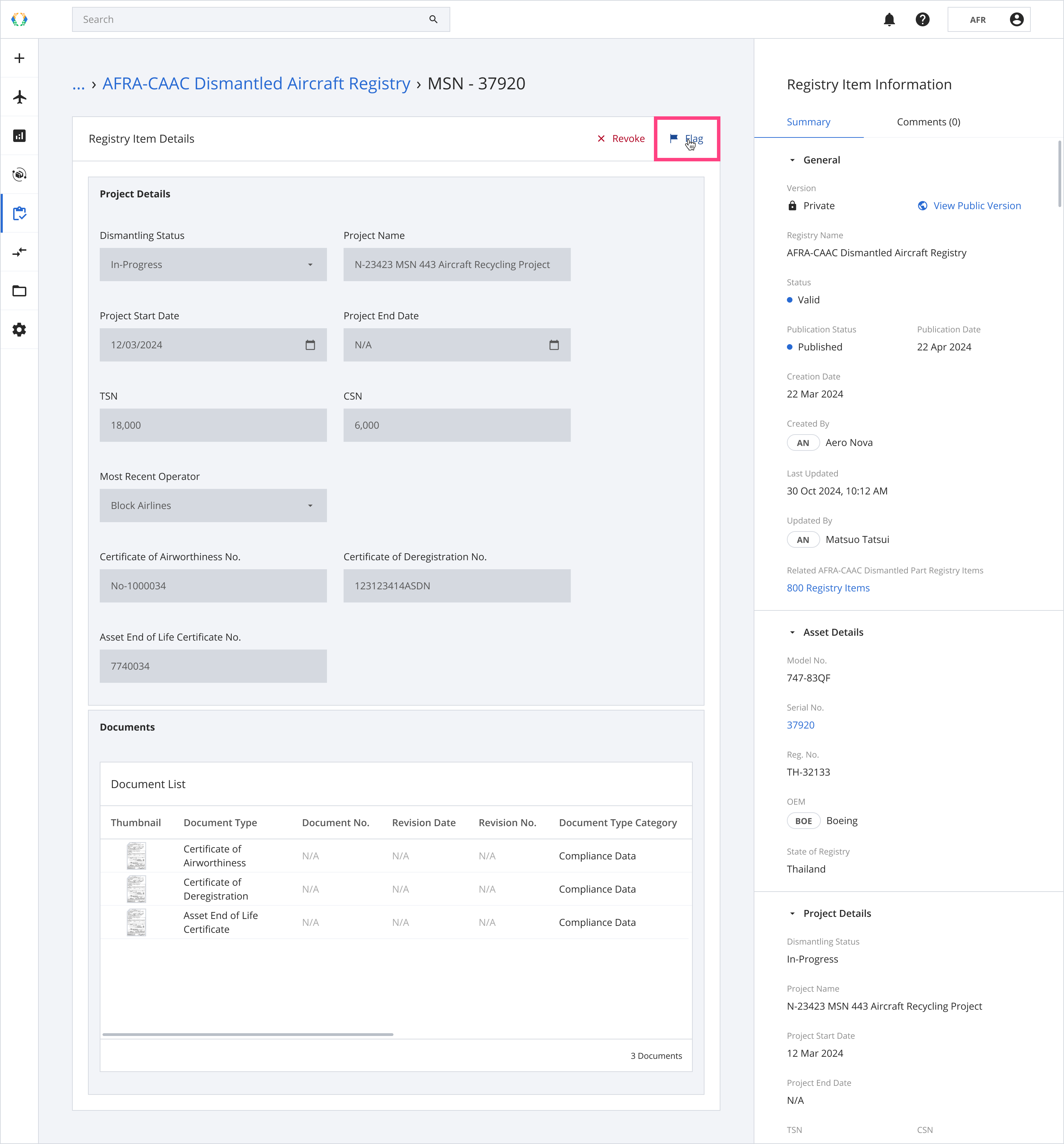Switch to the Comments (0) tab
This screenshot has width=1064, height=1144.
coord(928,122)
